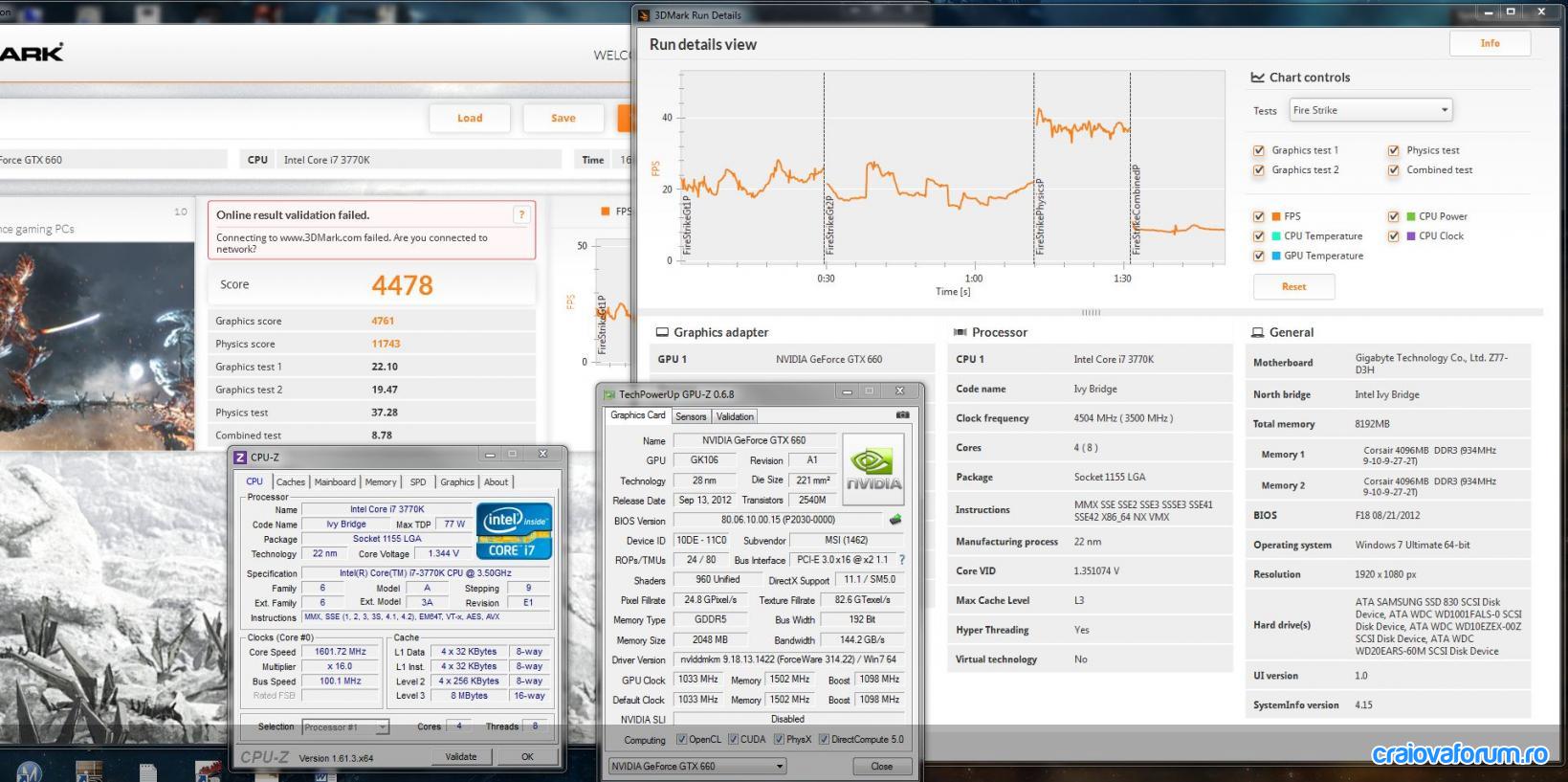The image size is (1568, 782).
Task: Click the 3DMark Run Details title icon
Action: (x=645, y=15)
